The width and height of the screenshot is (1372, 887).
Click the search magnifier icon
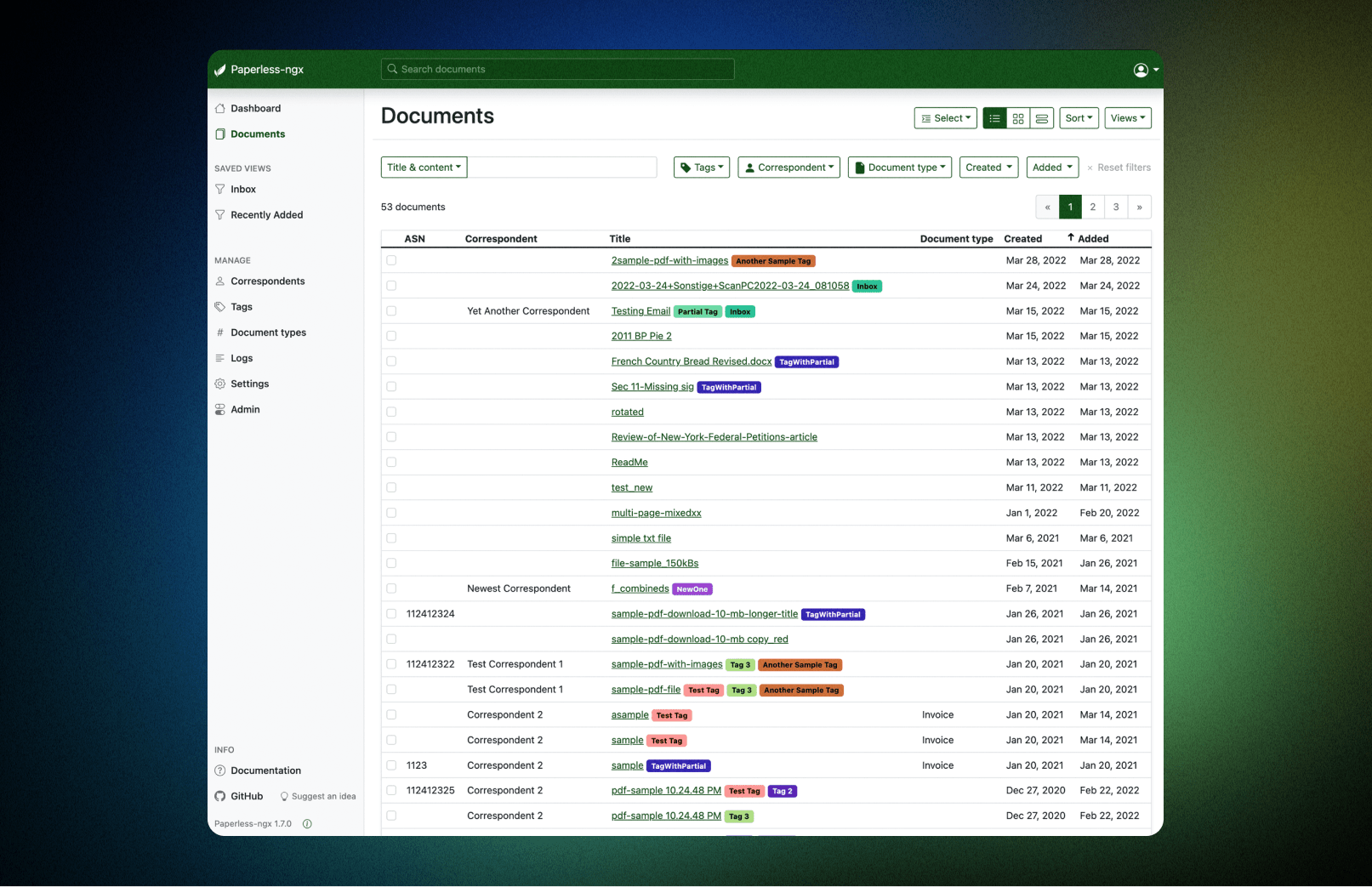point(392,69)
